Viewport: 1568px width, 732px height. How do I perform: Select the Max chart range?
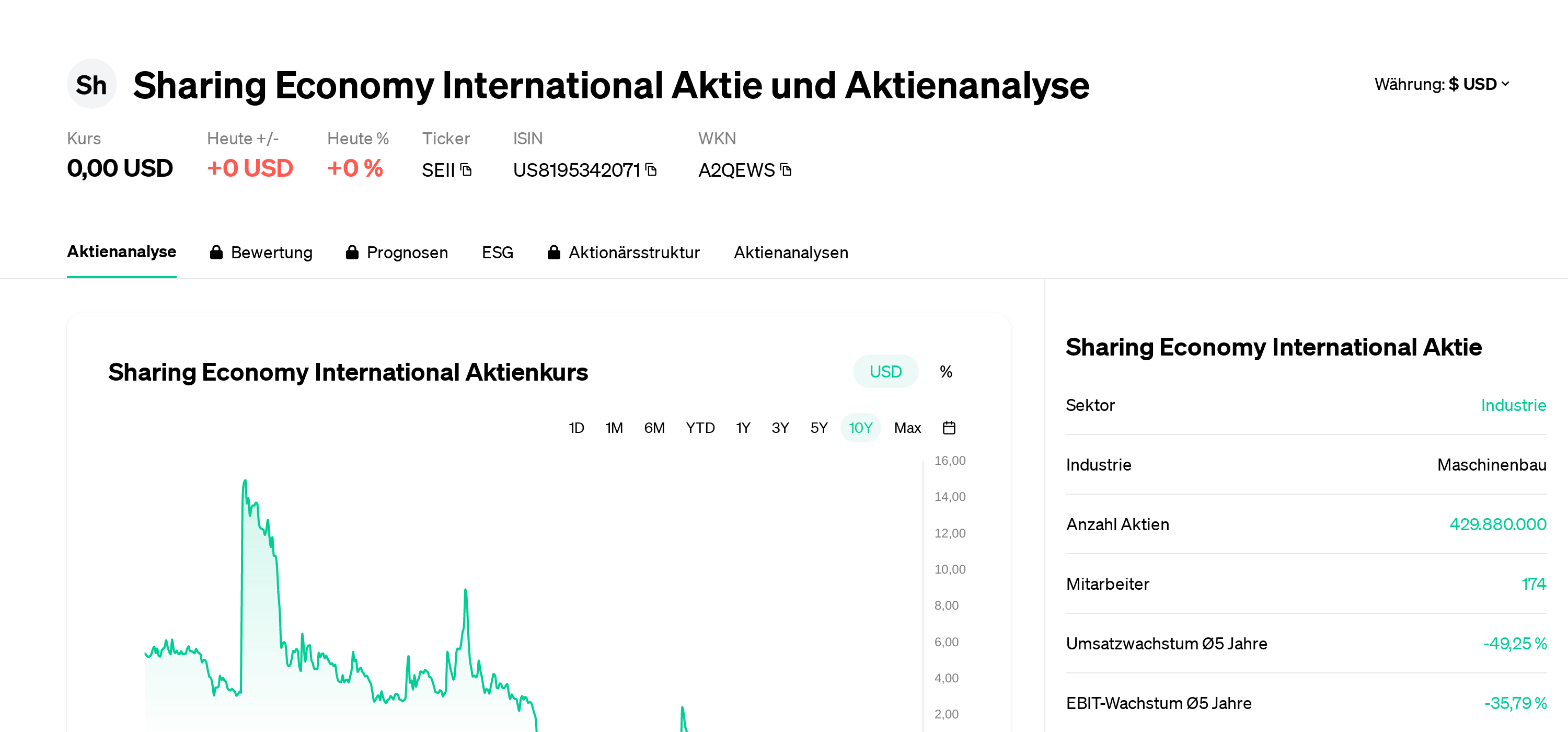pyautogui.click(x=907, y=428)
